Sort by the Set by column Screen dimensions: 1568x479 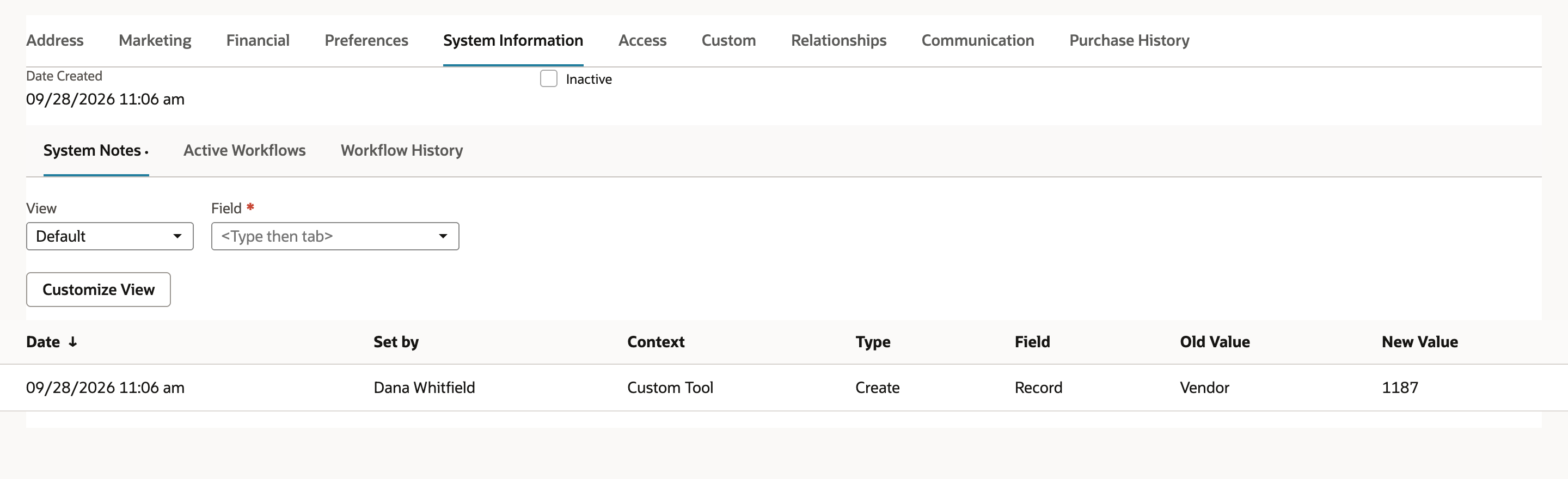(396, 342)
